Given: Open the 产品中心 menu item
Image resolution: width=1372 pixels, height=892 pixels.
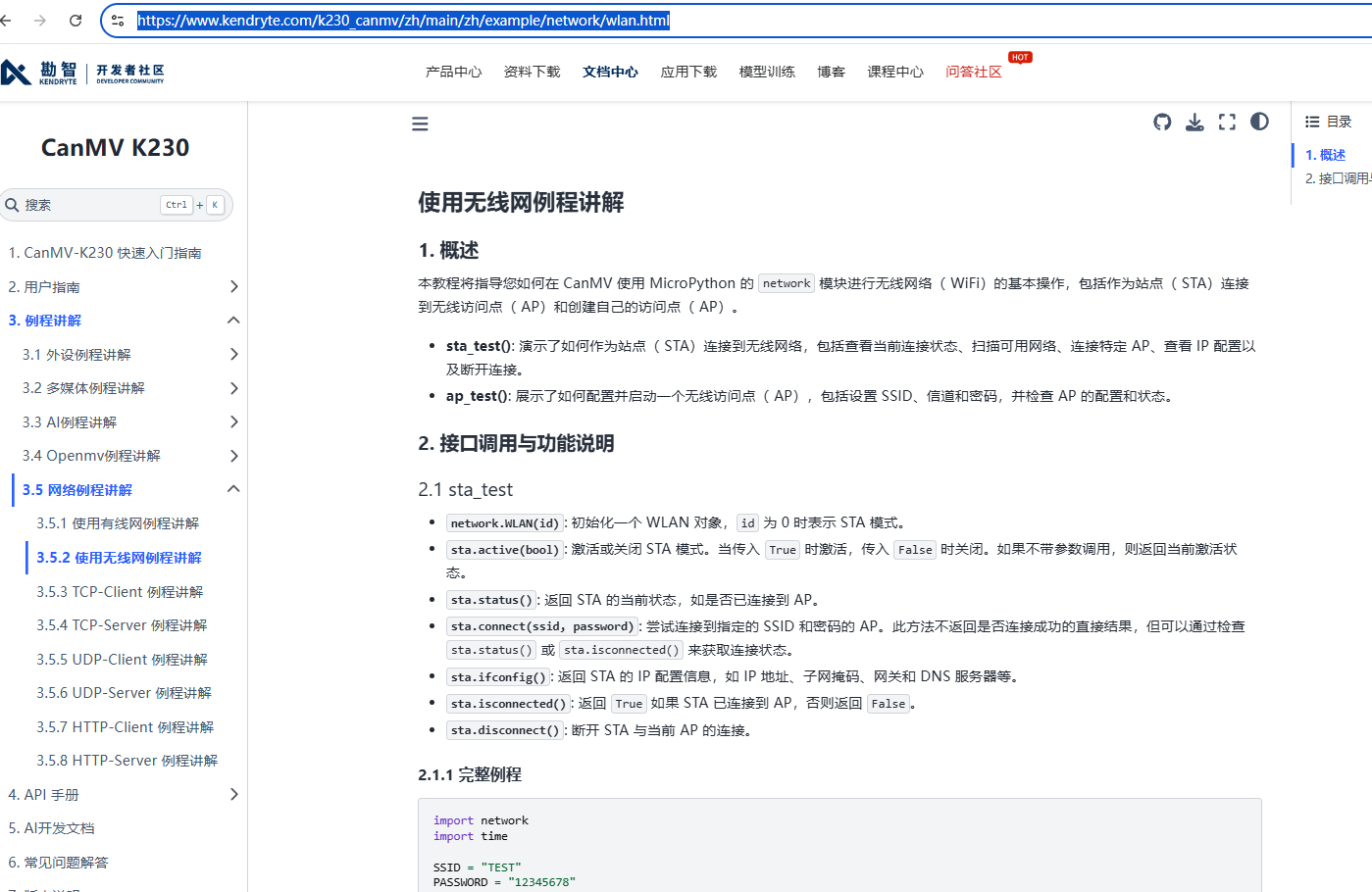Looking at the screenshot, I should tap(453, 72).
